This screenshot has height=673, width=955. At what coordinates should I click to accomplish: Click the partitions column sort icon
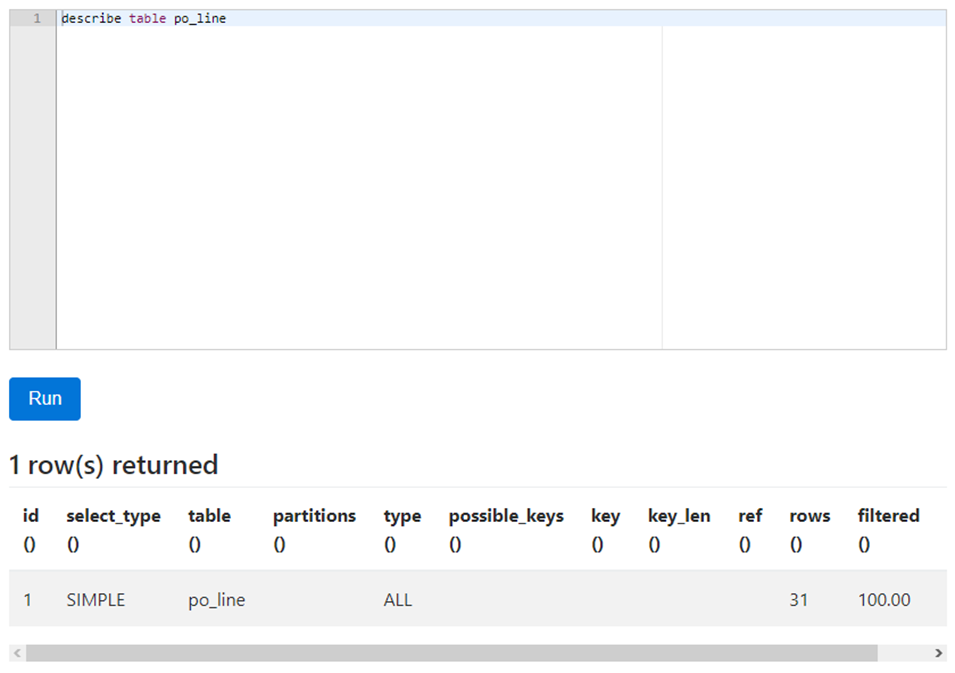(x=279, y=545)
